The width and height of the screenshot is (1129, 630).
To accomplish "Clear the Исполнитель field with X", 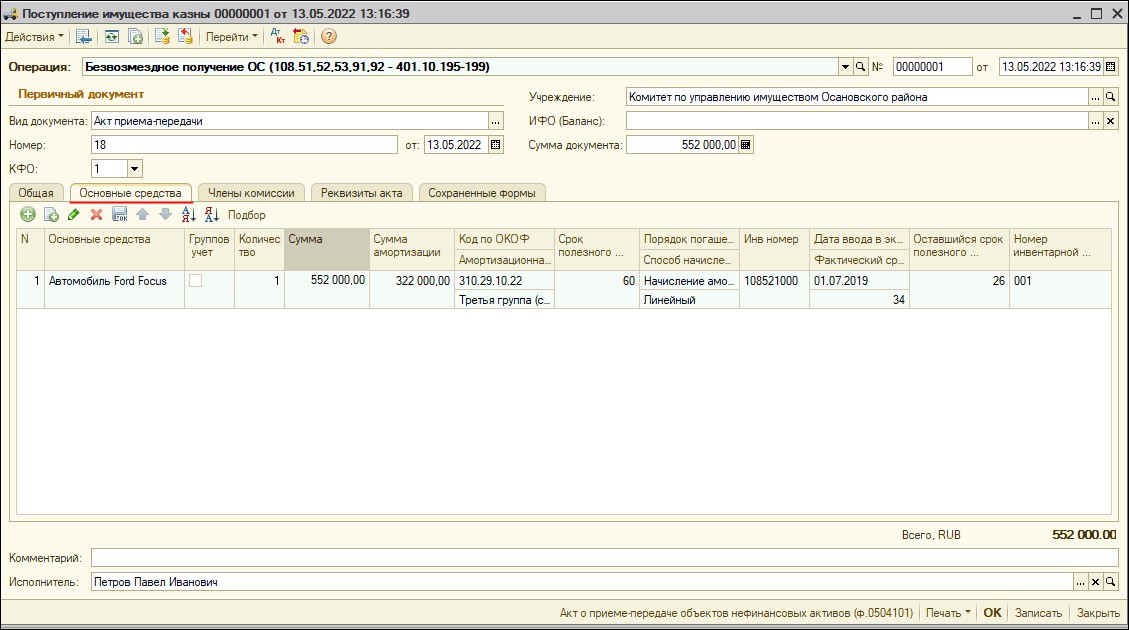I will [1095, 582].
